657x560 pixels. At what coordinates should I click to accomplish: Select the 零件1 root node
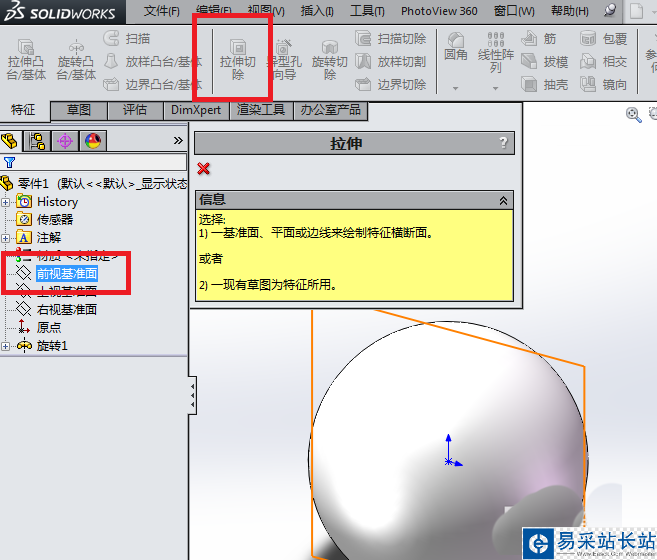33,184
